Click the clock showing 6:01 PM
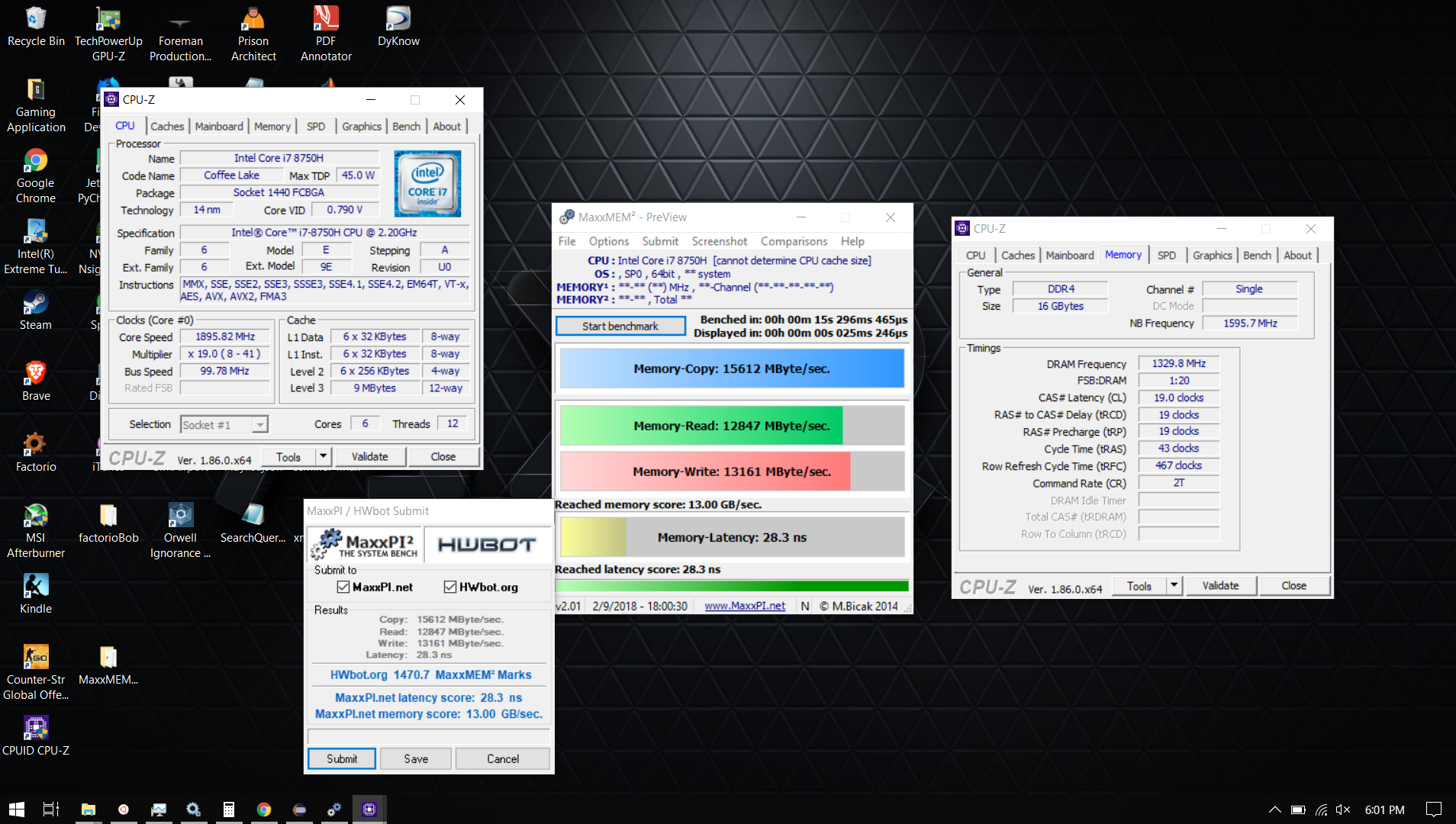The width and height of the screenshot is (1456, 824). click(x=1385, y=810)
